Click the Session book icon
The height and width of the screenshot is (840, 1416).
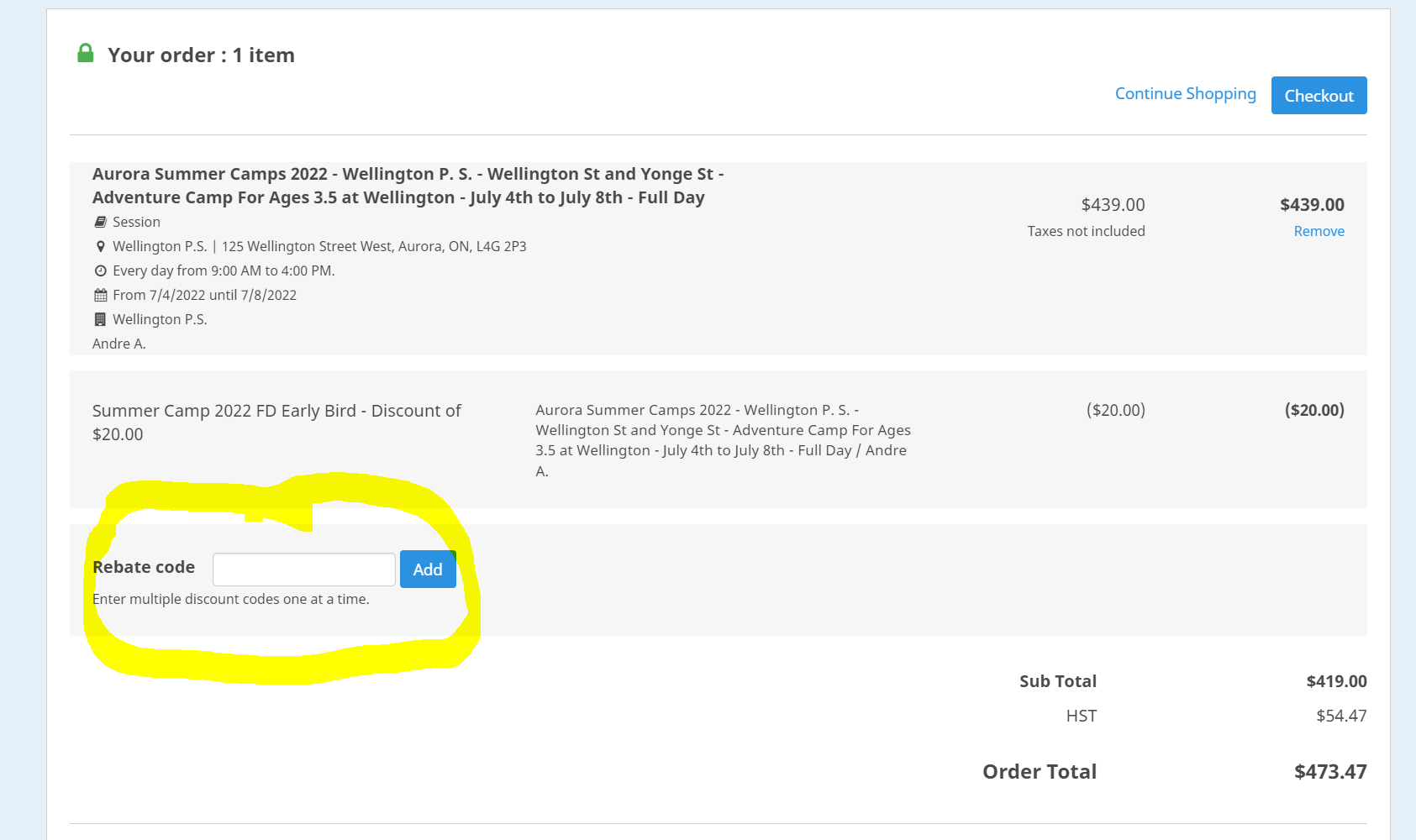pos(100,222)
